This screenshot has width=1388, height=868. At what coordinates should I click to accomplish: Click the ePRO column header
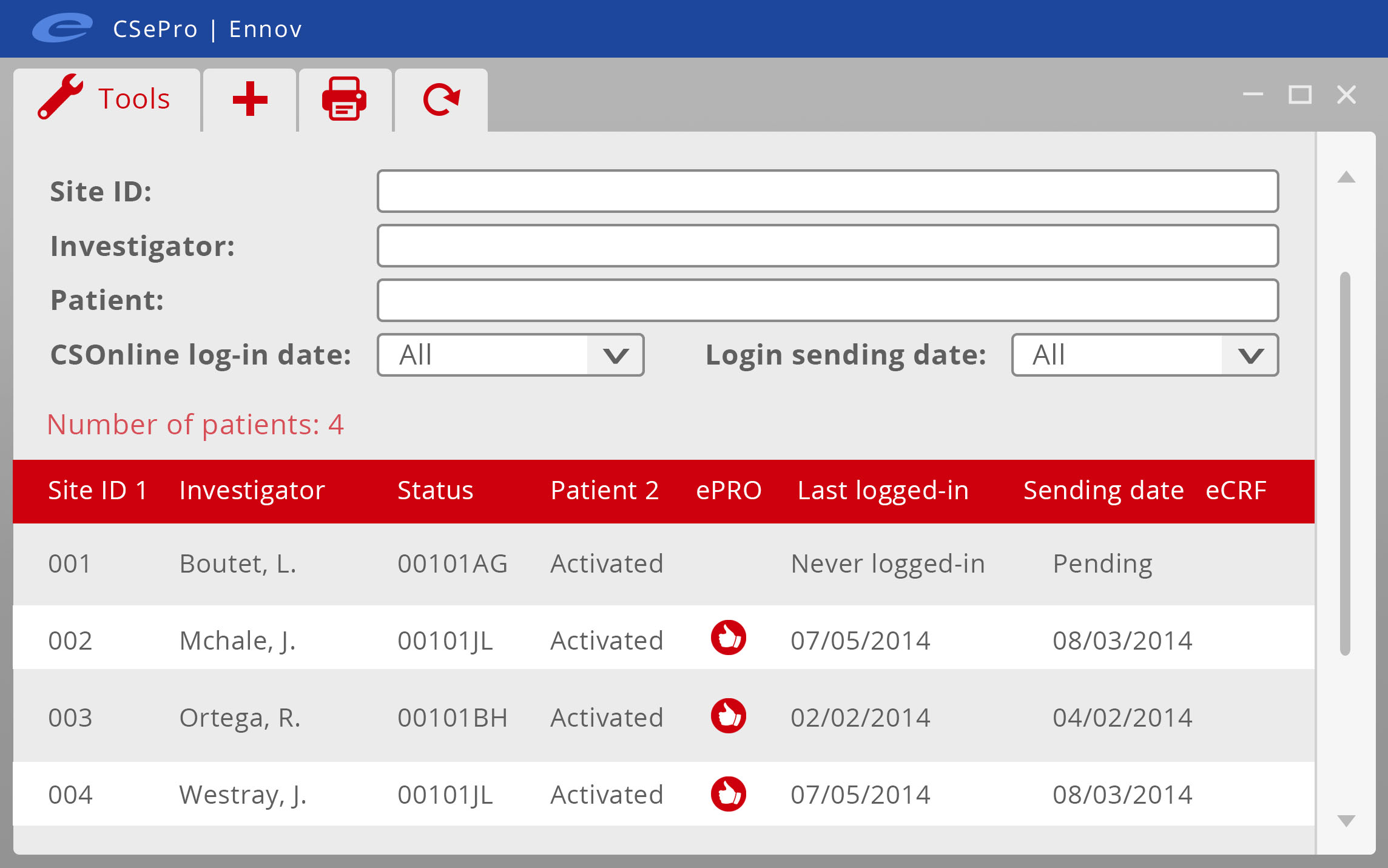(729, 490)
